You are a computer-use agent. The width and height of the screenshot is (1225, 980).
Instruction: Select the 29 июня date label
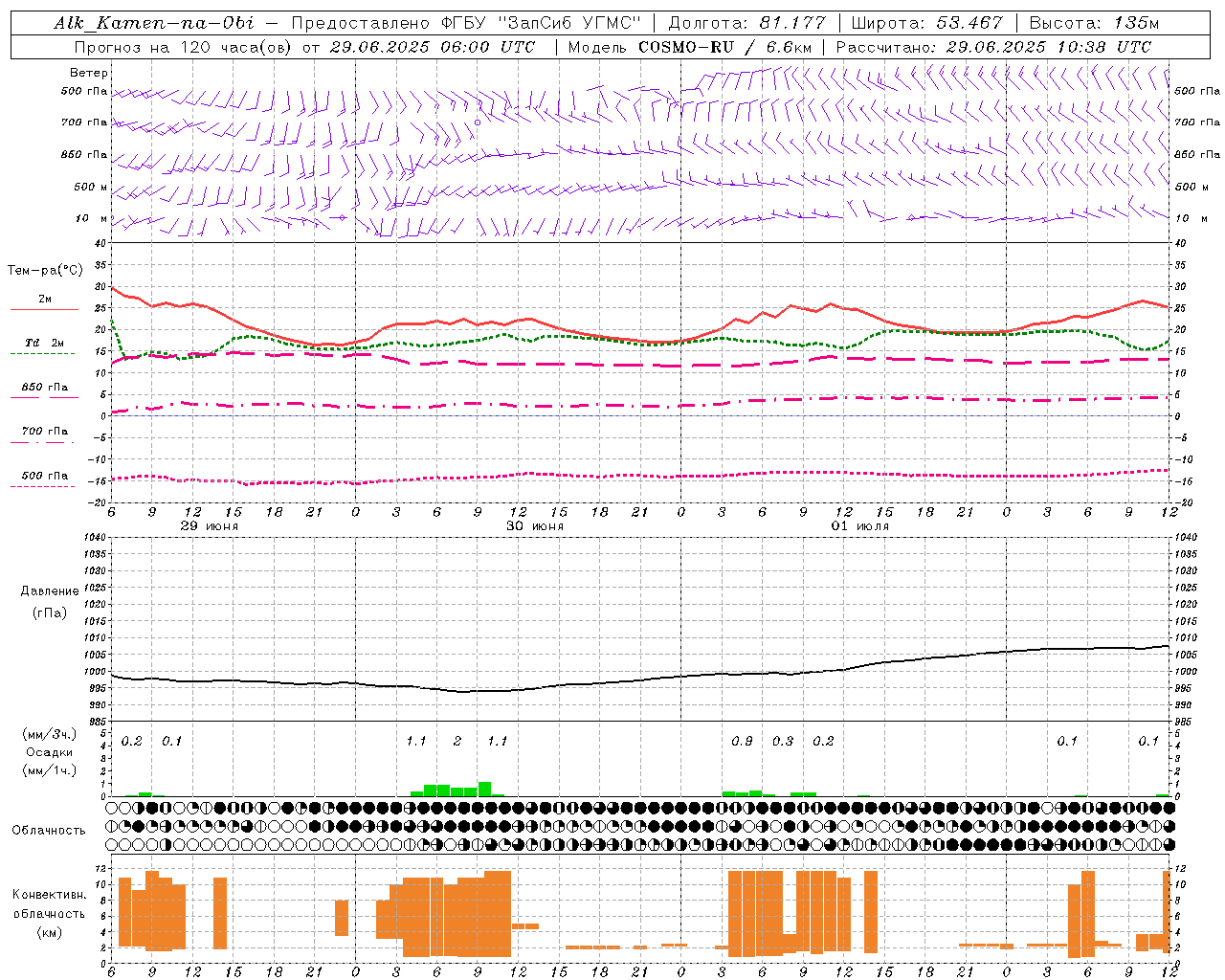click(x=210, y=526)
